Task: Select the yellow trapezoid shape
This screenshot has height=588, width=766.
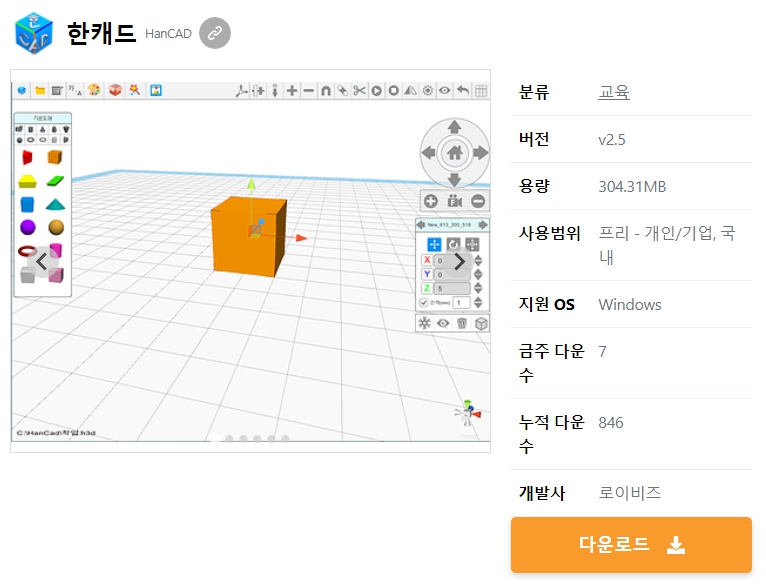Action: tap(27, 181)
